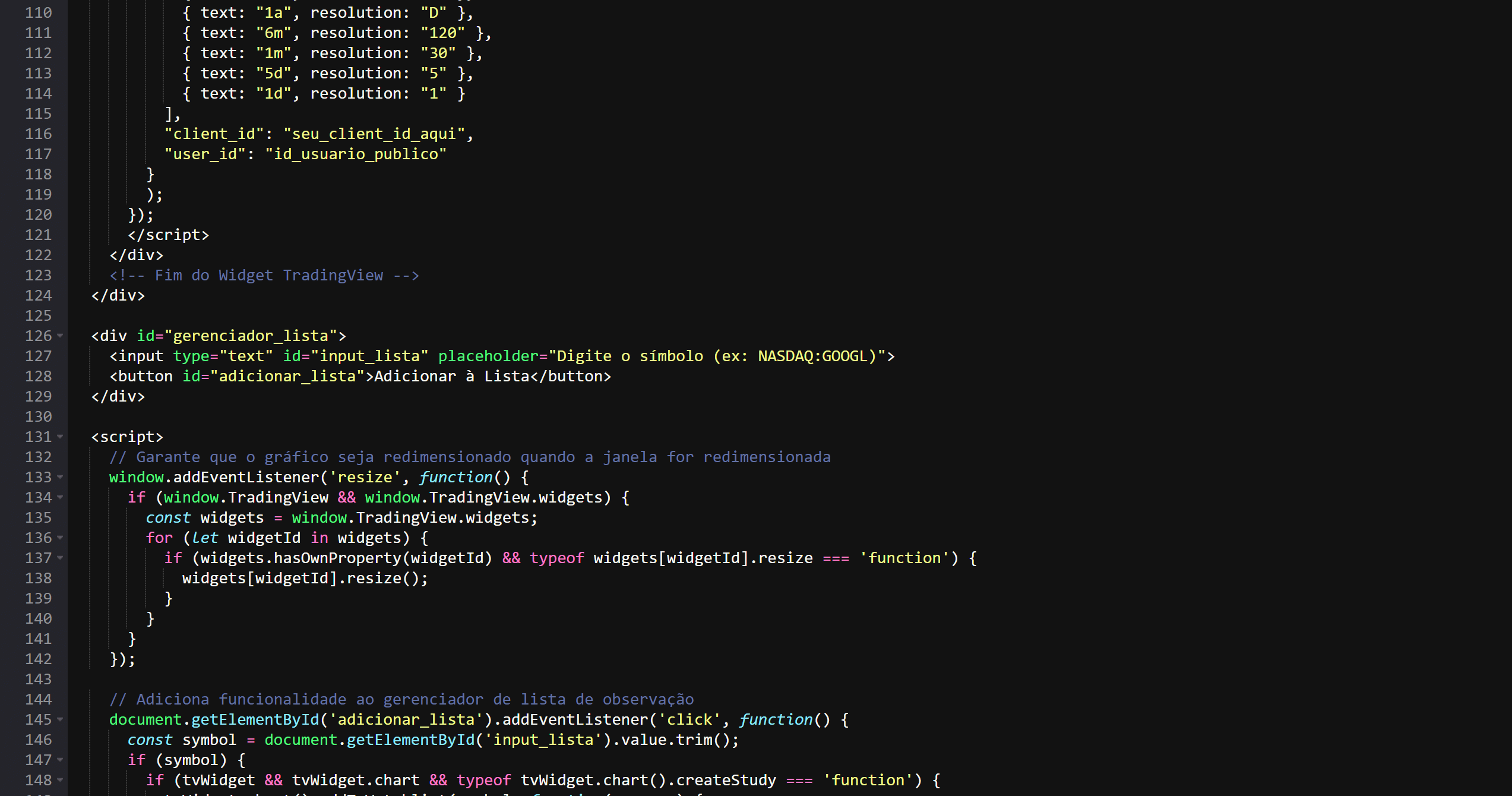Image resolution: width=1512 pixels, height=796 pixels.
Task: Click the "input_lista" id on line 127
Action: (x=369, y=356)
